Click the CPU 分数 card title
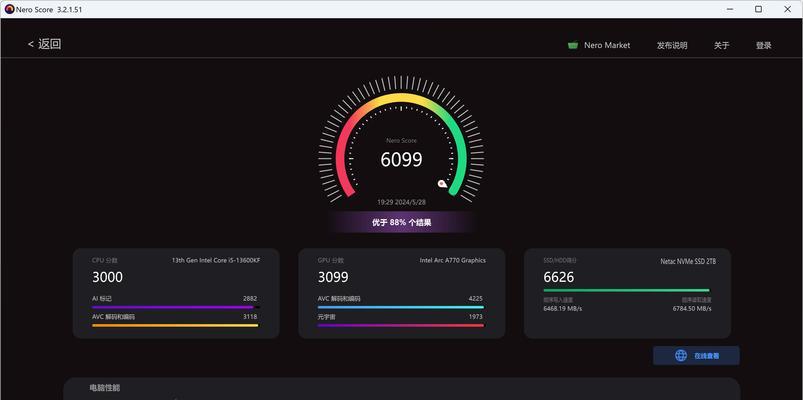 (x=105, y=260)
